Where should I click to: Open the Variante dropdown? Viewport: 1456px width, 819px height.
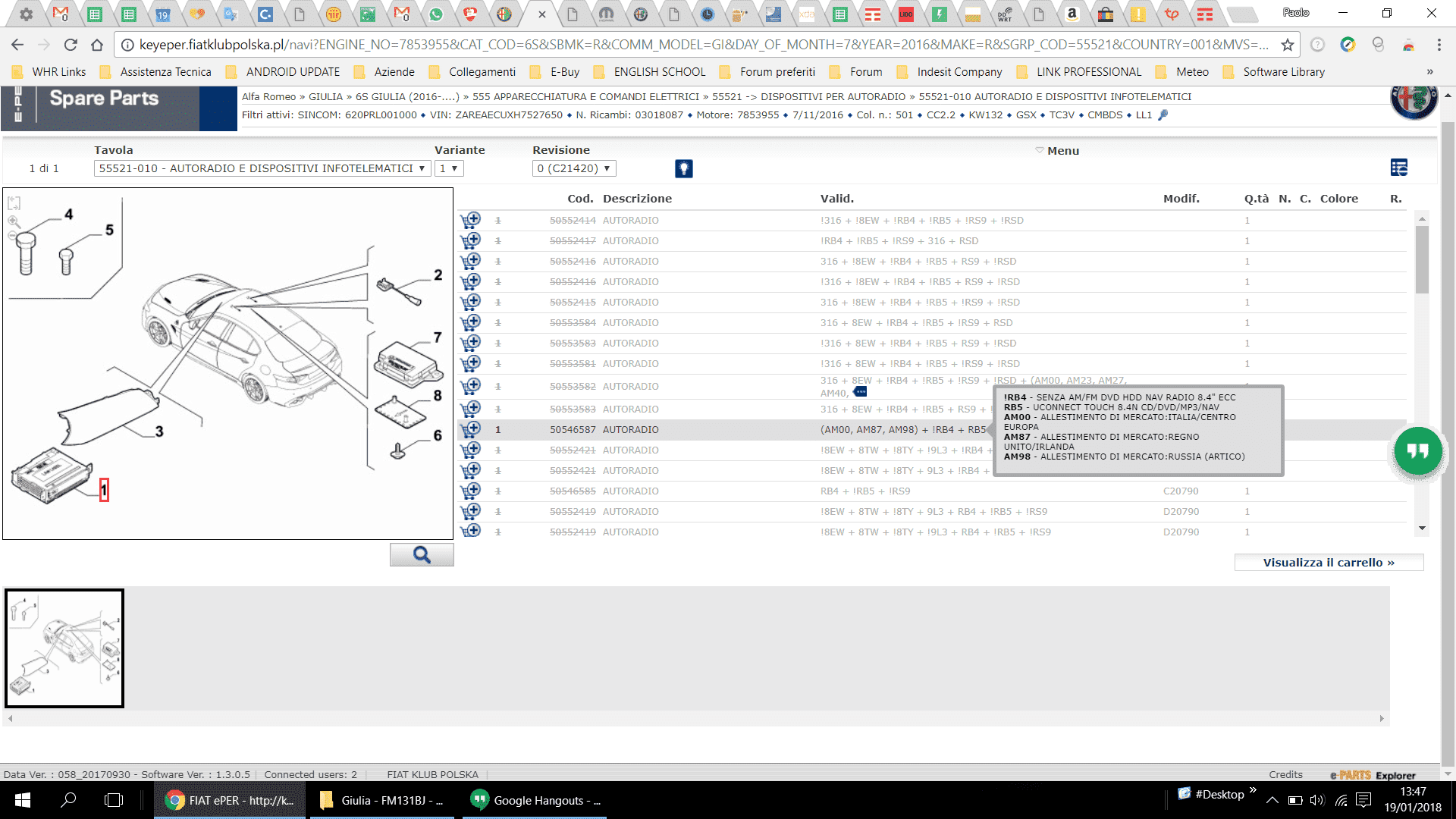(x=449, y=168)
